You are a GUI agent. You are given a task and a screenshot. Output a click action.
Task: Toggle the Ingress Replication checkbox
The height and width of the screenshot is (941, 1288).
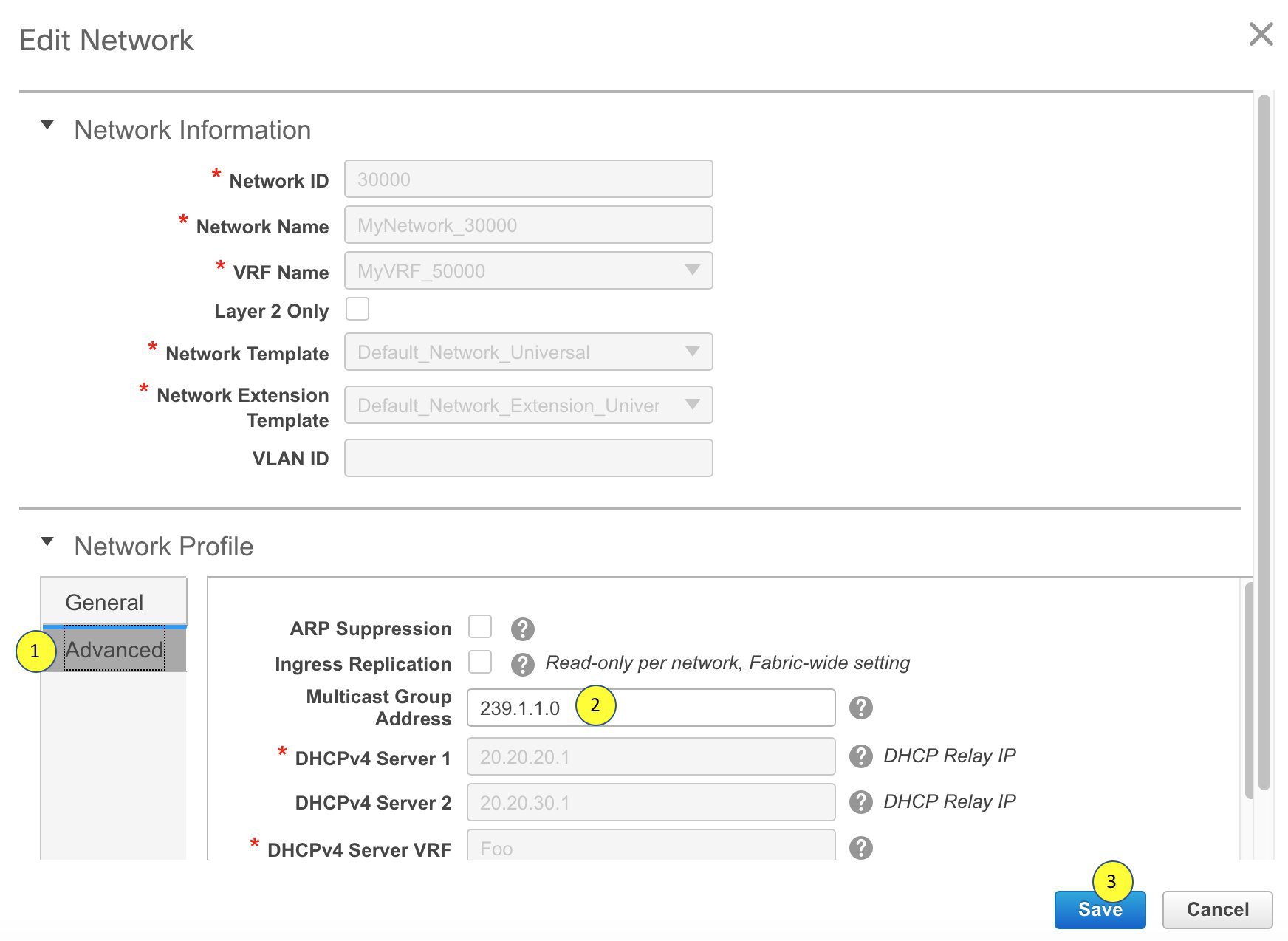click(480, 663)
